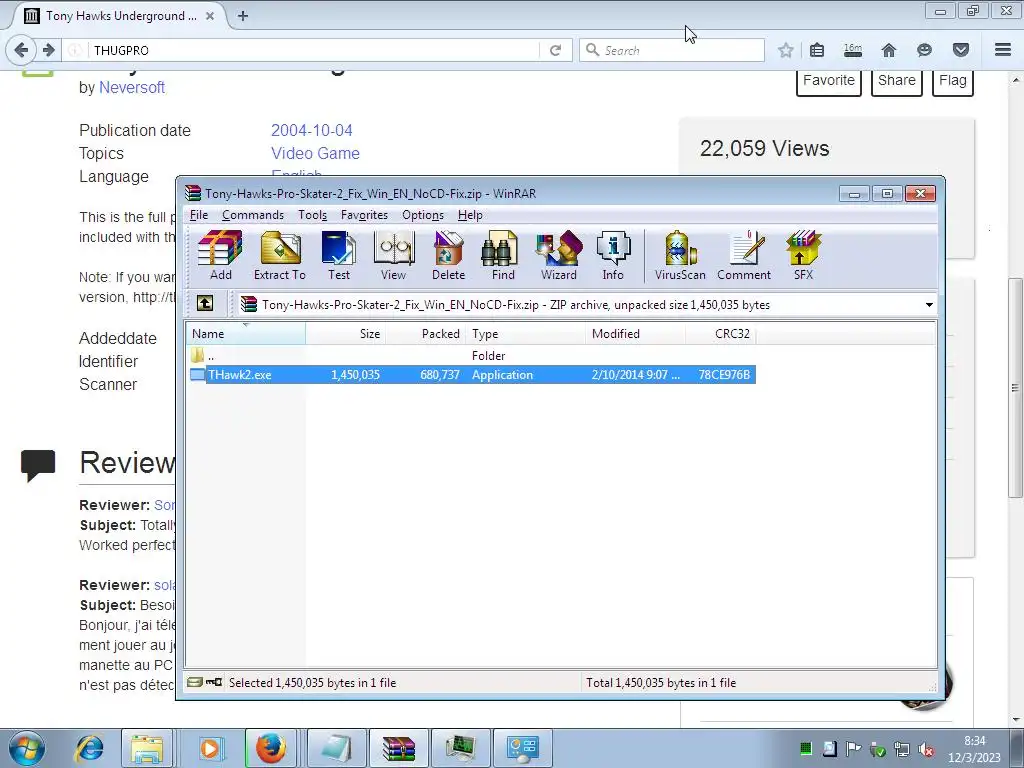1024x768 pixels.
Task: Click the Add toolbar icon in WinRAR
Action: [220, 255]
